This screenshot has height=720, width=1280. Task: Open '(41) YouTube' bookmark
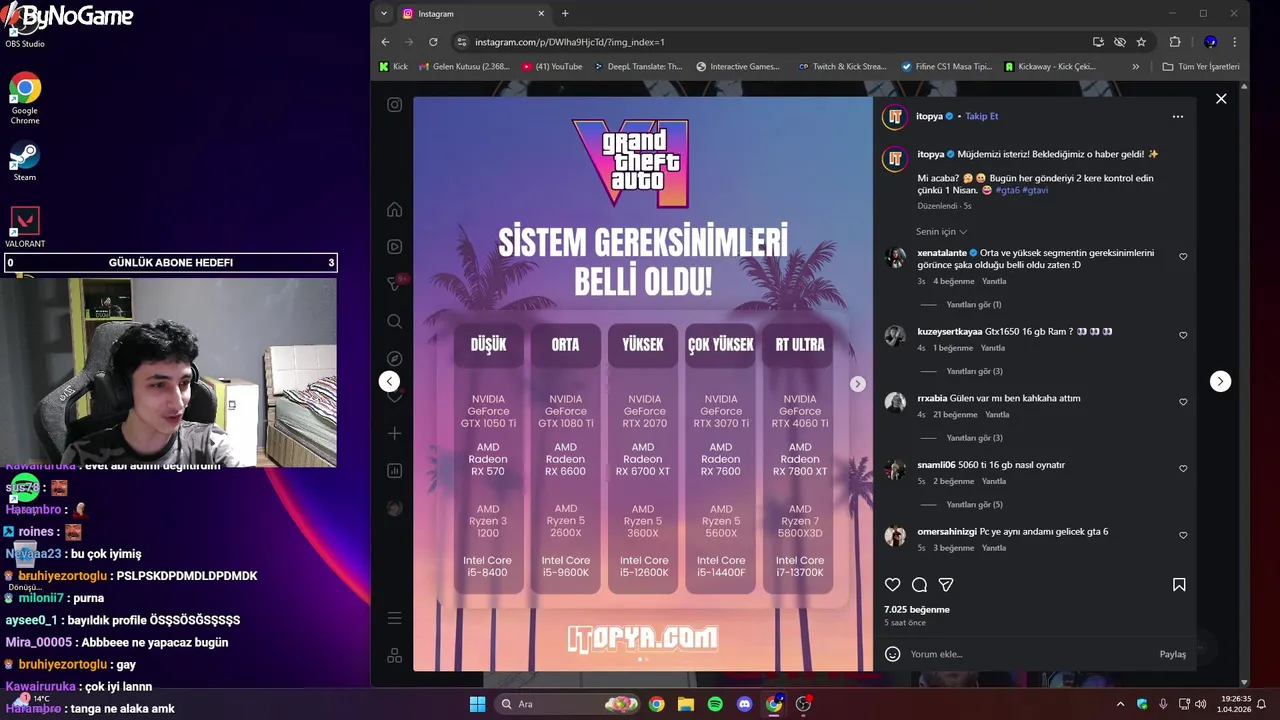(551, 67)
